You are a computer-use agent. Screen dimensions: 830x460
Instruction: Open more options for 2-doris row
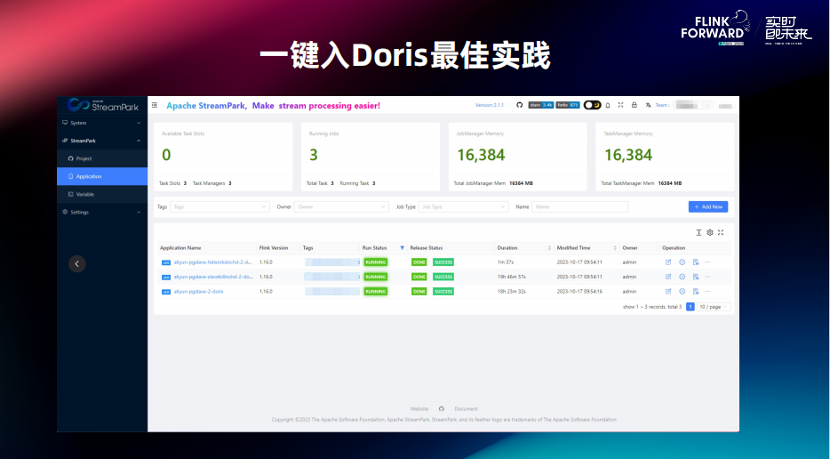(708, 292)
